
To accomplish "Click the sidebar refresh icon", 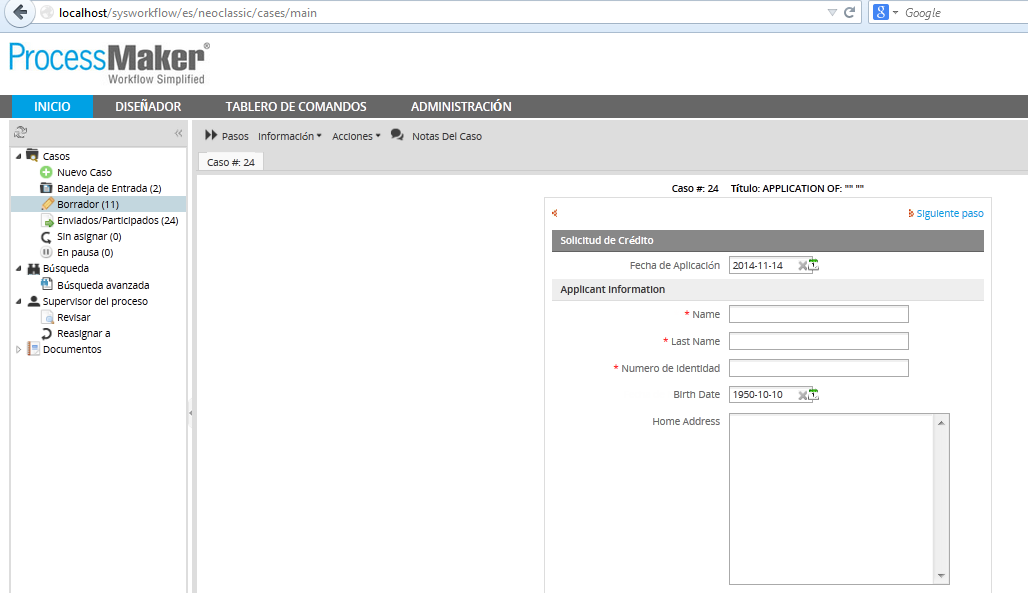I will pos(21,132).
